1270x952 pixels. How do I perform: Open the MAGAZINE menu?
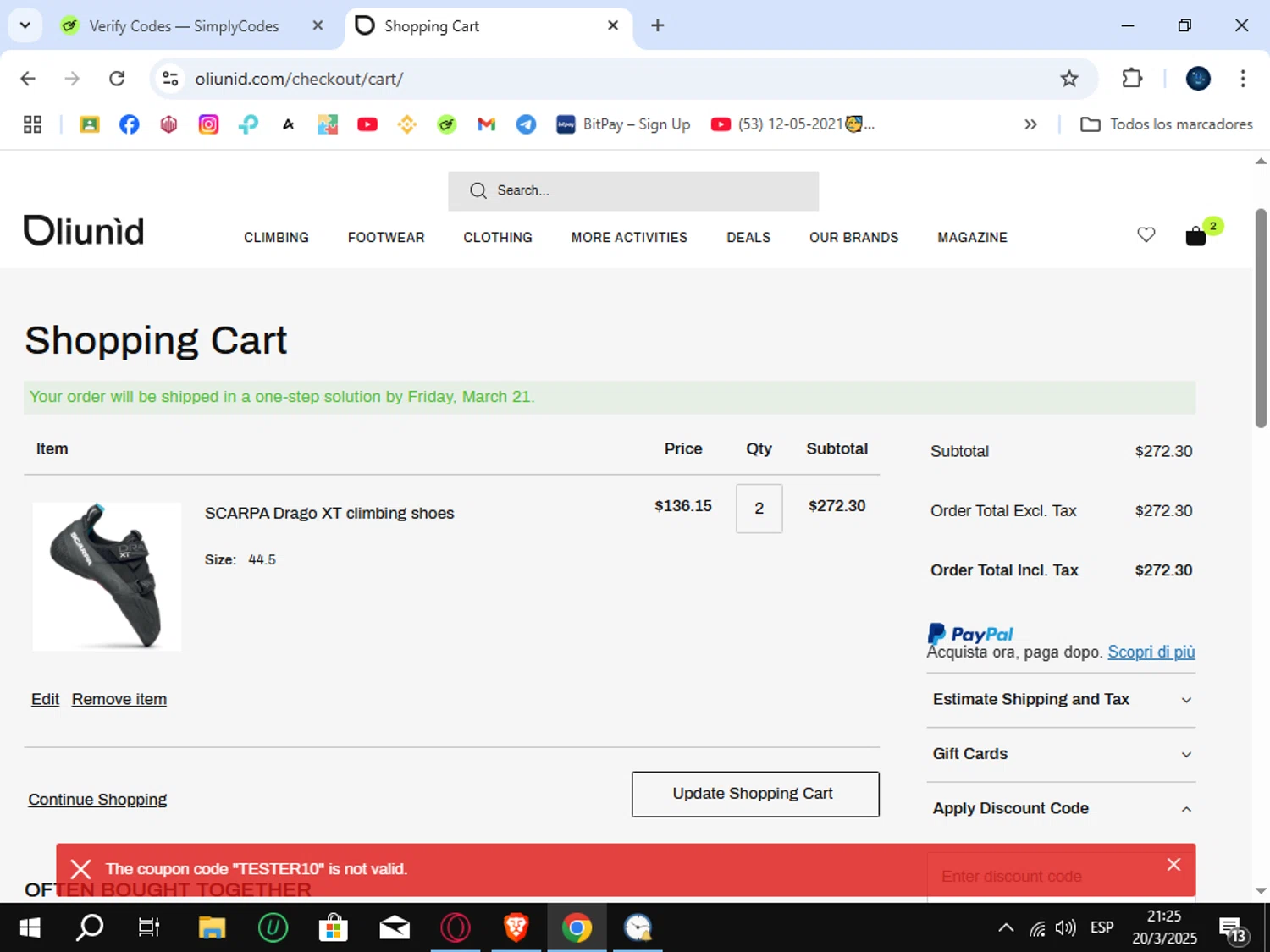click(972, 238)
